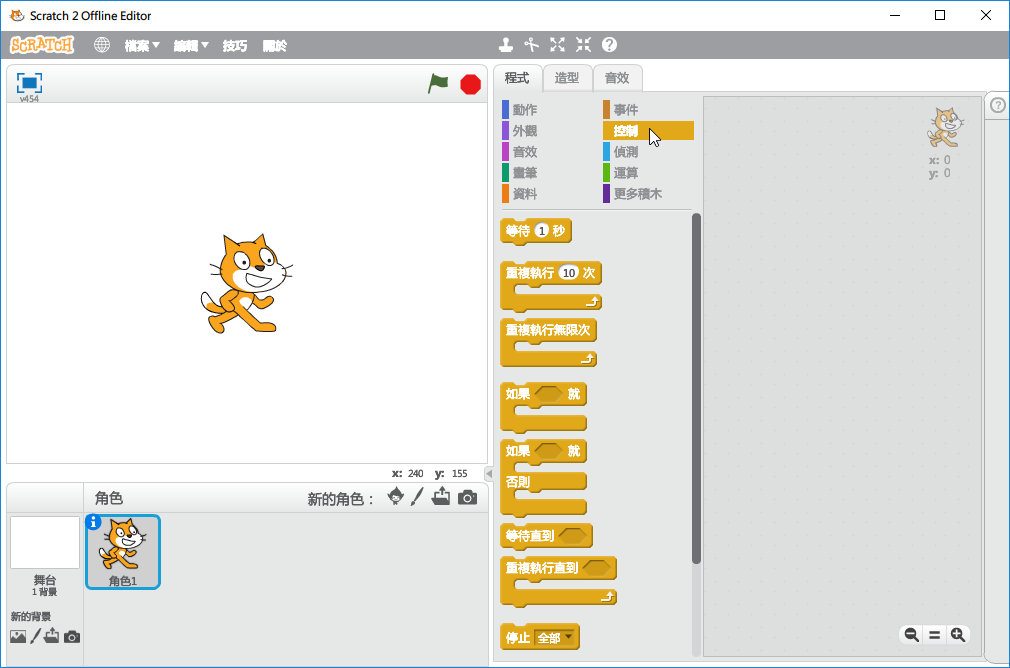This screenshot has height=668, width=1010.
Task: Switch to the 程式 scripts tab
Action: coord(517,78)
